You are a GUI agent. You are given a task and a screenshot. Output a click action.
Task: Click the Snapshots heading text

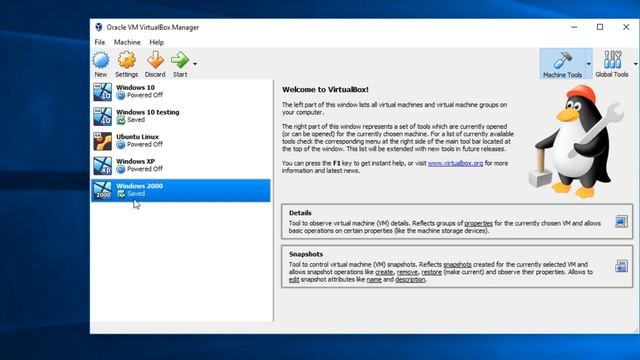(306, 254)
